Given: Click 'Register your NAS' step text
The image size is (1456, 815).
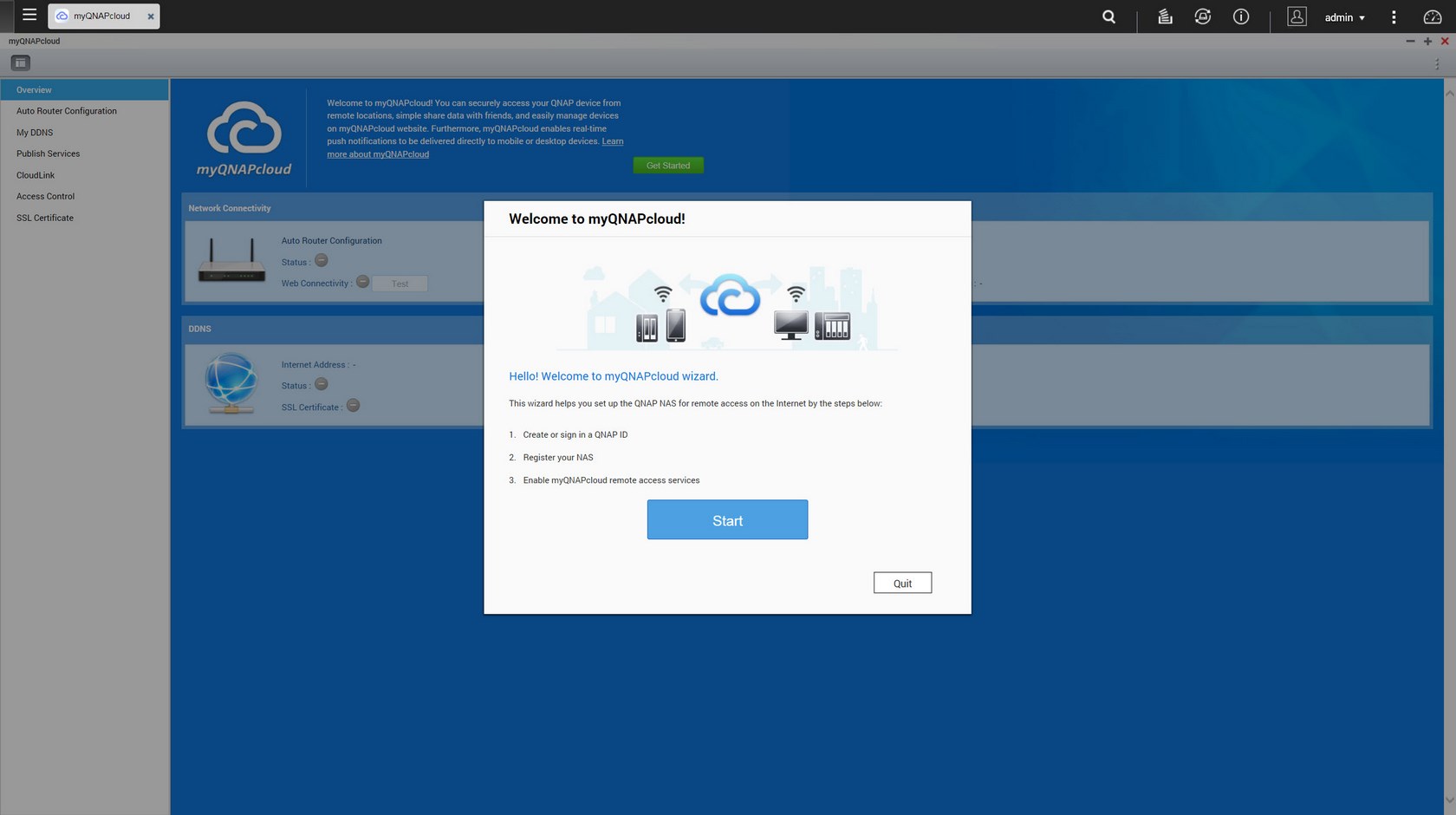Looking at the screenshot, I should pos(558,457).
